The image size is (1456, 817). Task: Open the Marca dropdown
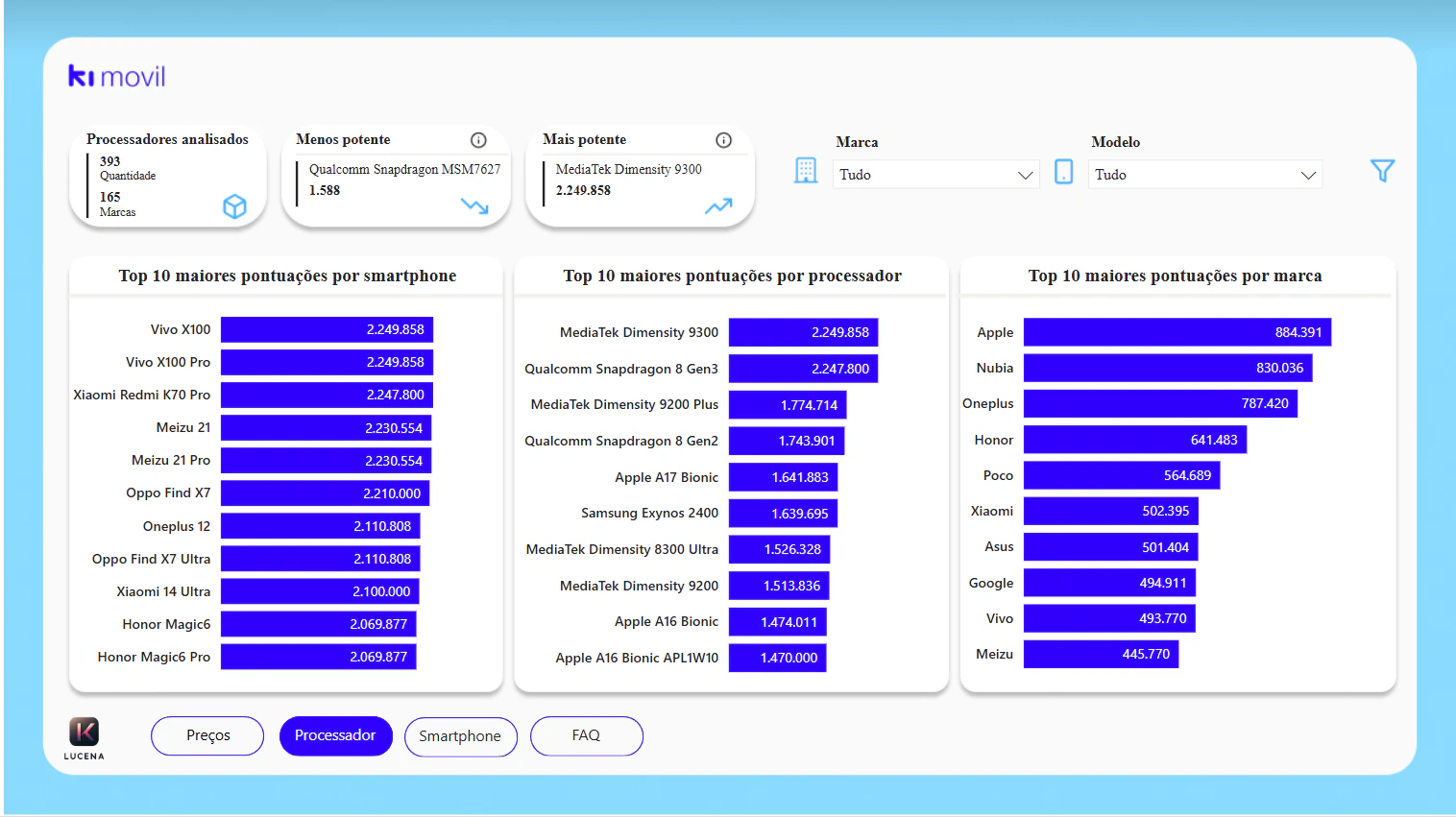935,175
